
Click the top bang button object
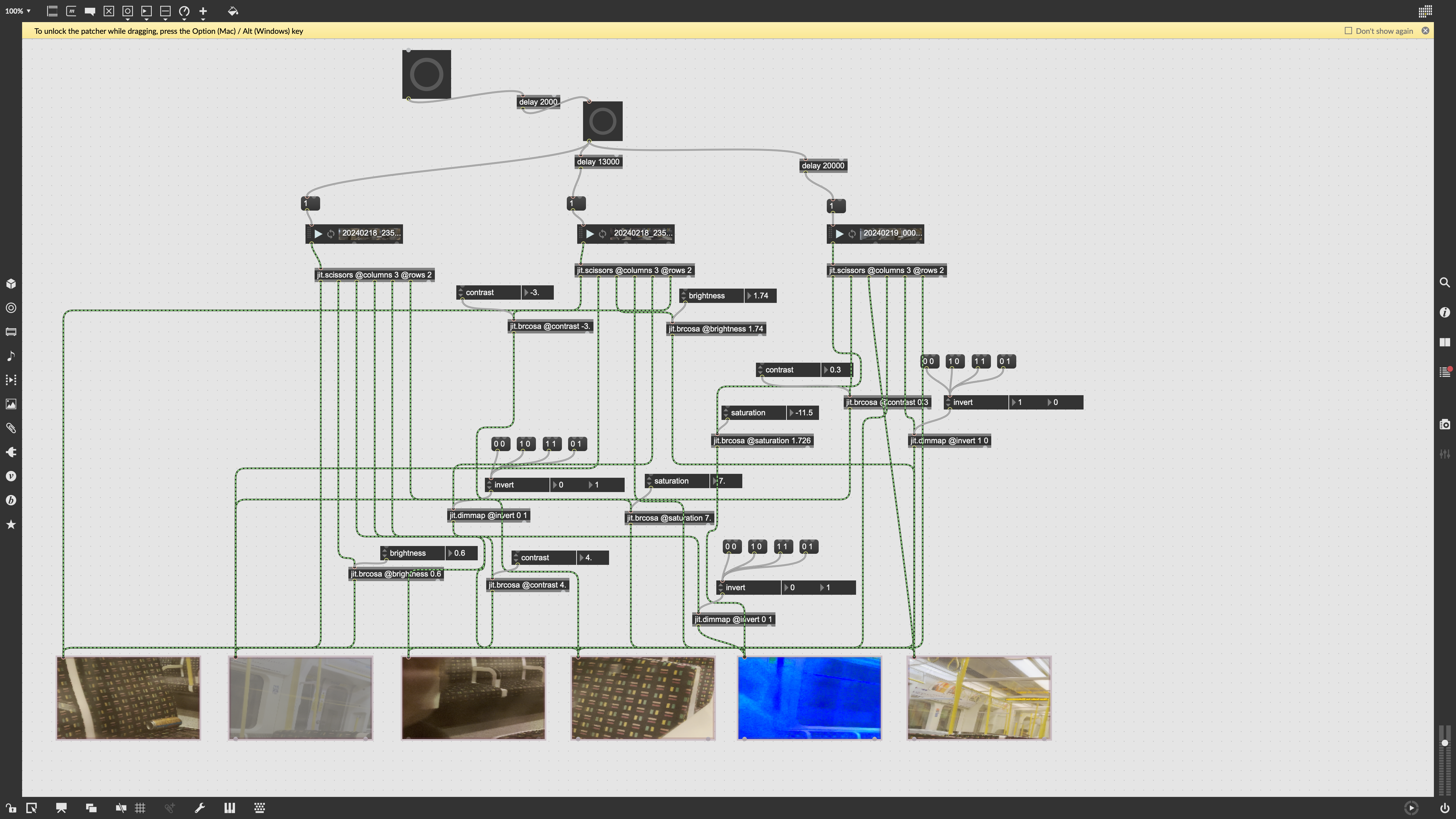tap(426, 74)
